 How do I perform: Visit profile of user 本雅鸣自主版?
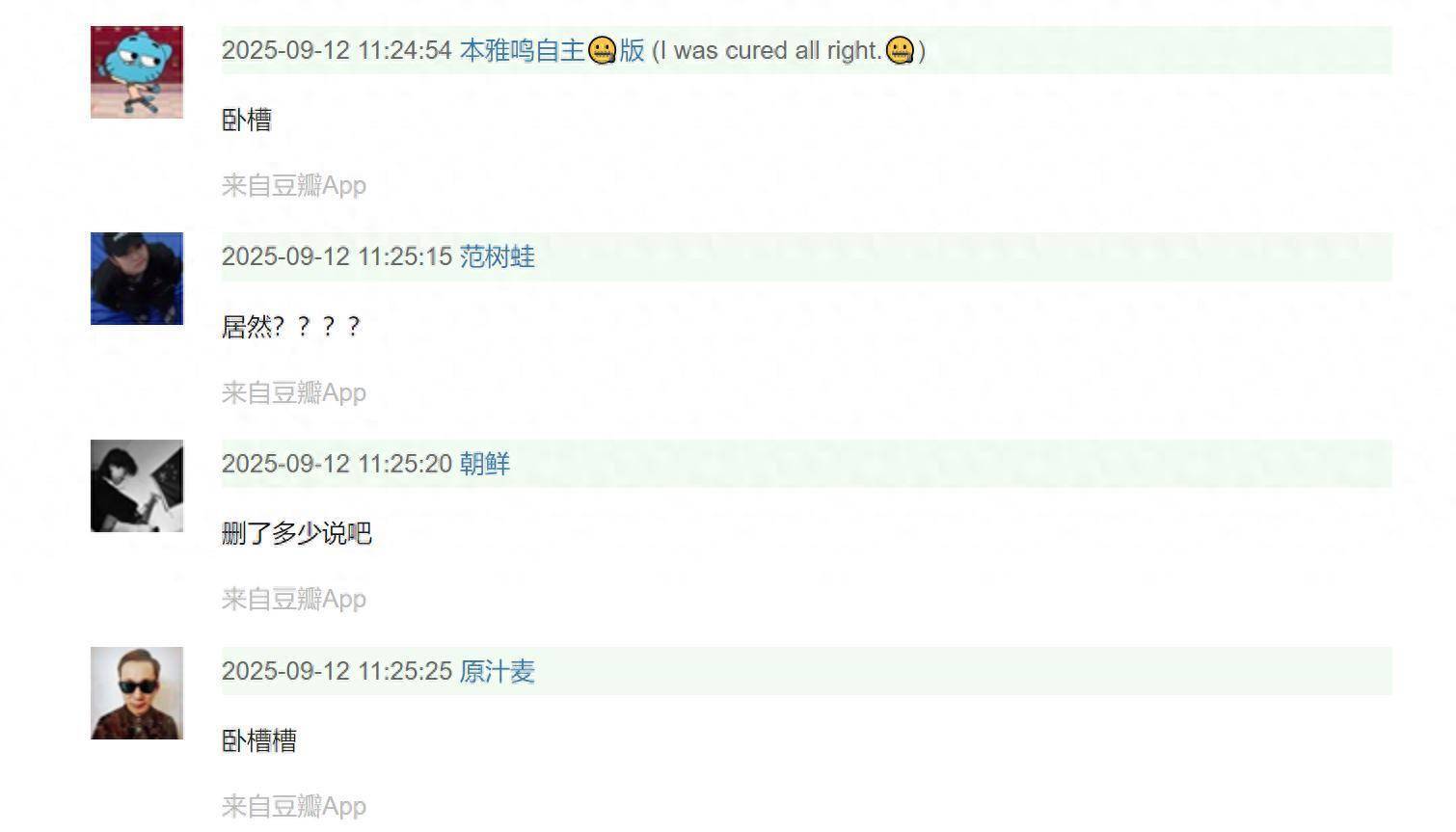[x=552, y=50]
